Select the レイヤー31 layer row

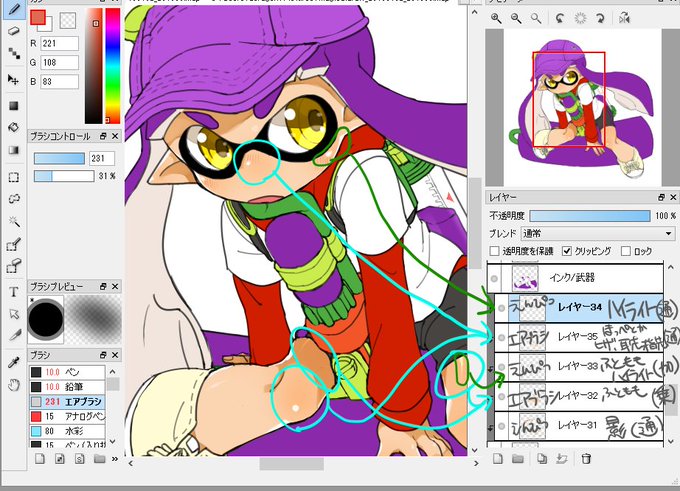[579, 426]
